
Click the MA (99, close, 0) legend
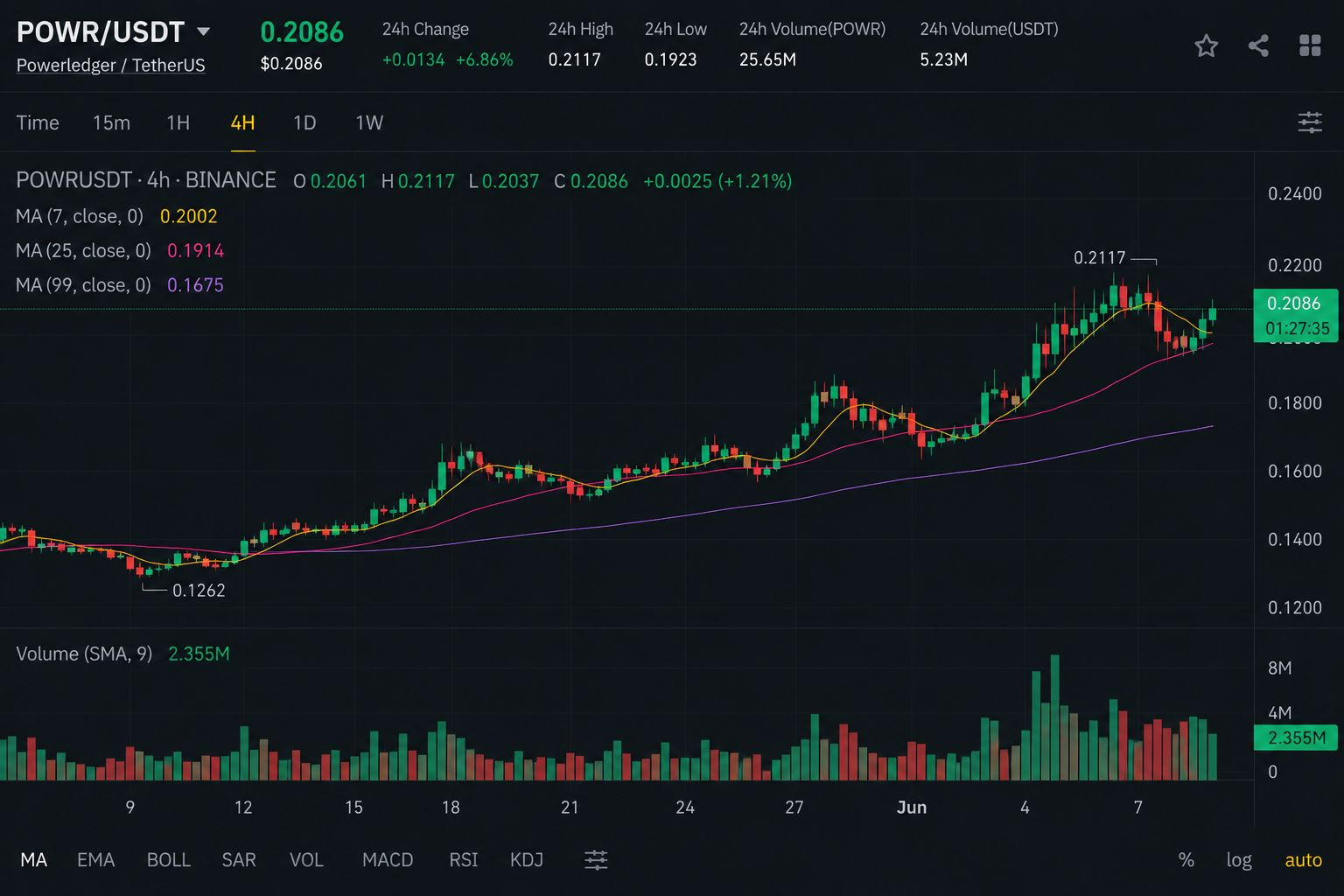(83, 284)
